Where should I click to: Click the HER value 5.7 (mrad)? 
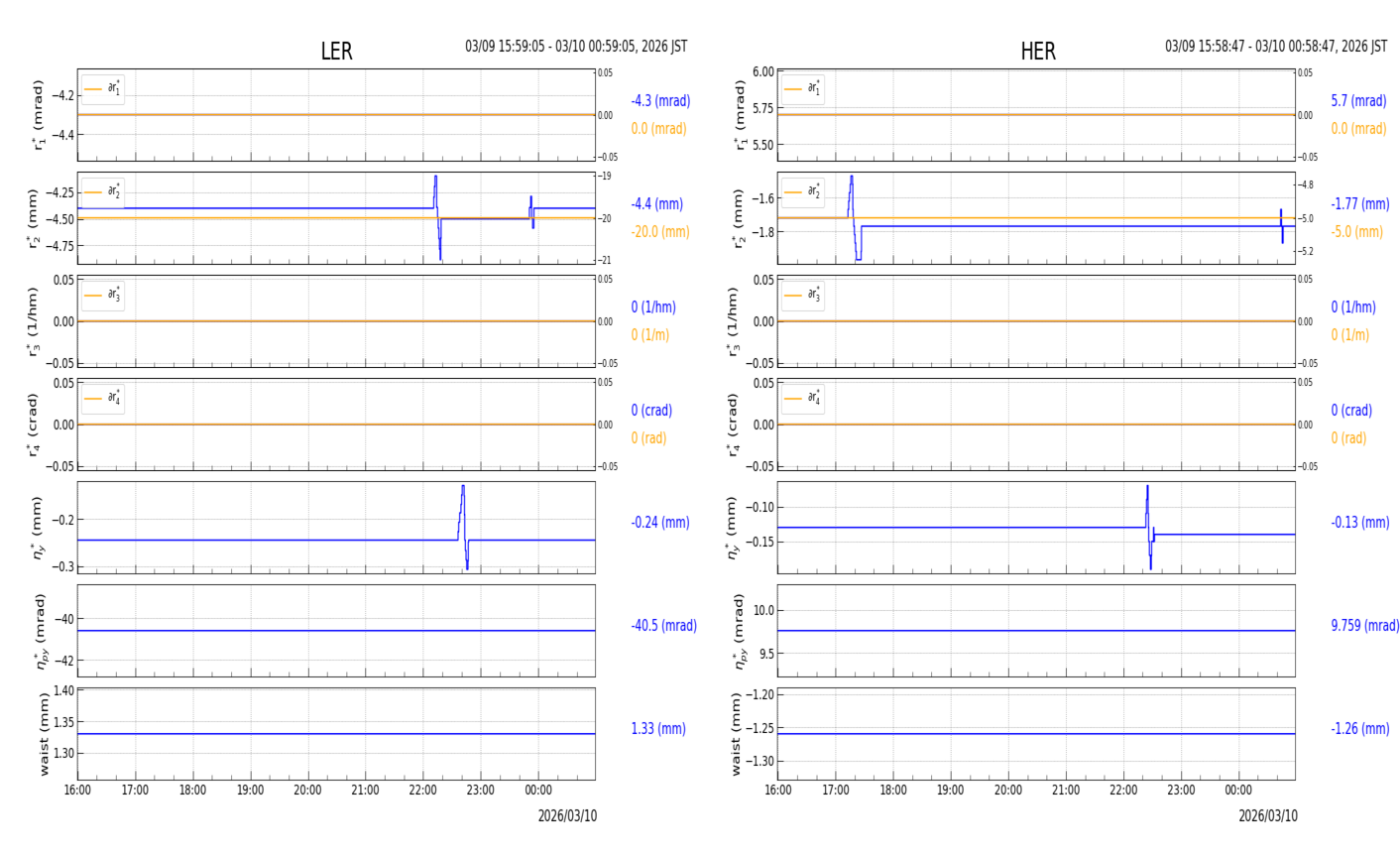point(1358,101)
